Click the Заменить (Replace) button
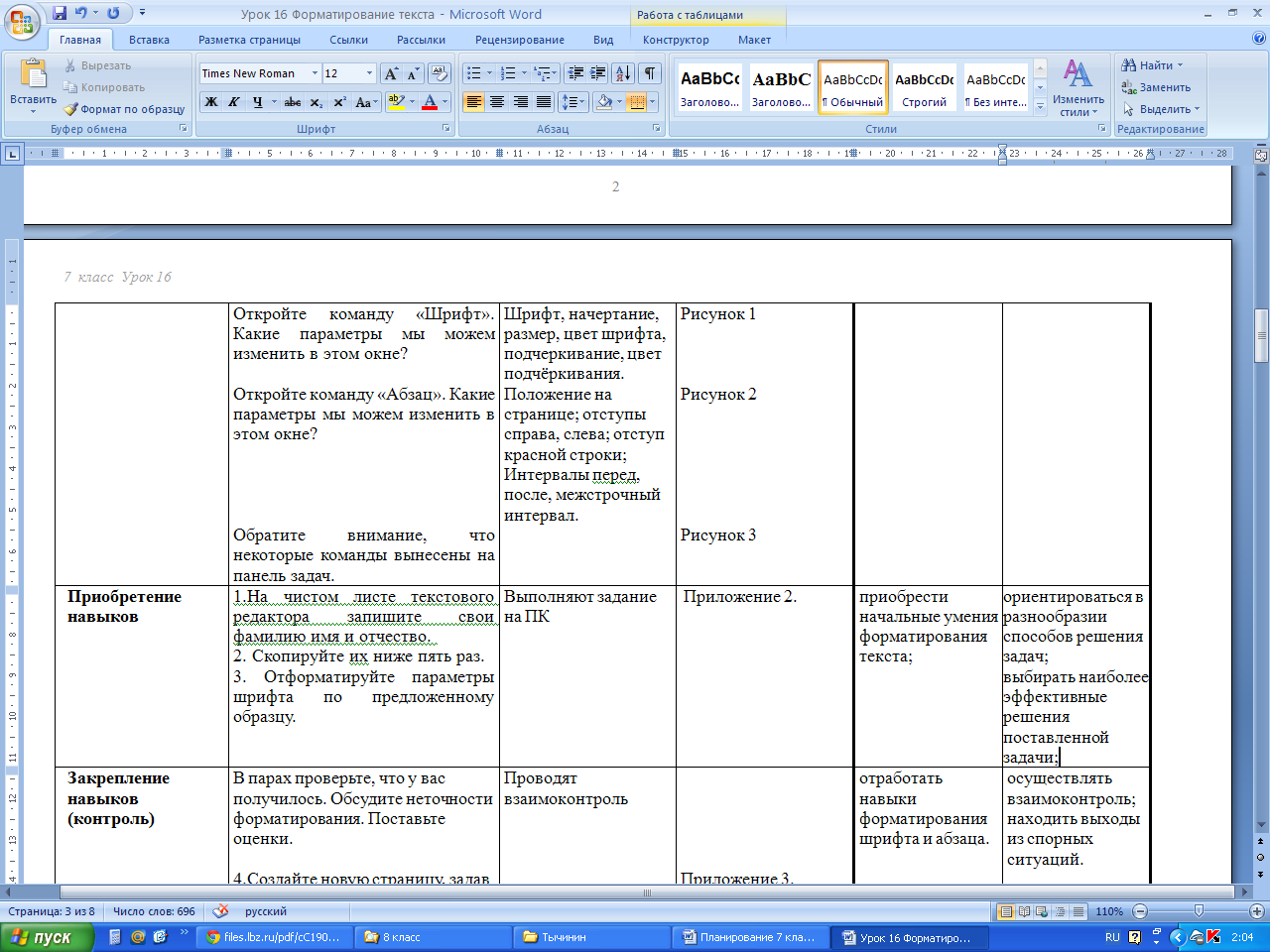The height and width of the screenshot is (952, 1270). [x=1156, y=87]
